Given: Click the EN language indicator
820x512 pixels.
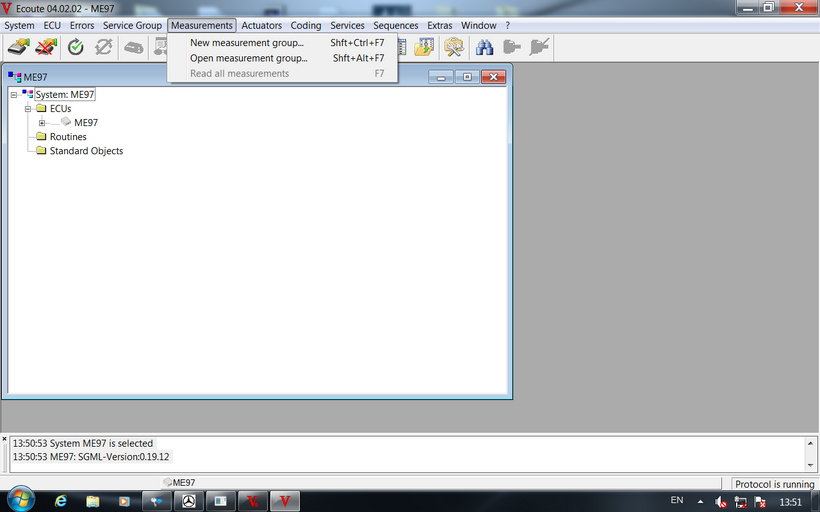Looking at the screenshot, I should tap(677, 500).
